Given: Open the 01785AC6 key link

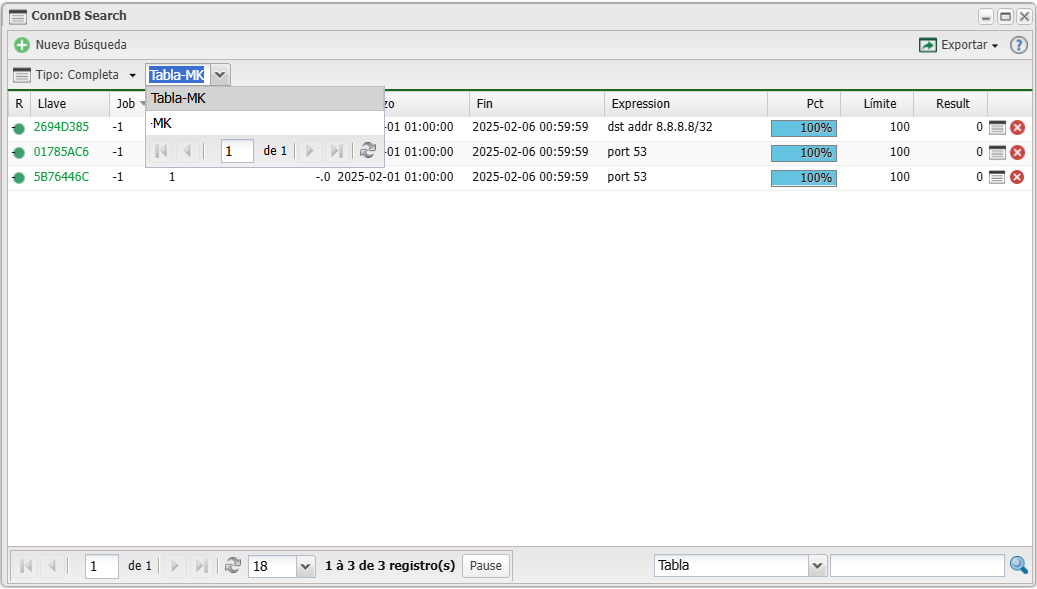Looking at the screenshot, I should coord(61,152).
